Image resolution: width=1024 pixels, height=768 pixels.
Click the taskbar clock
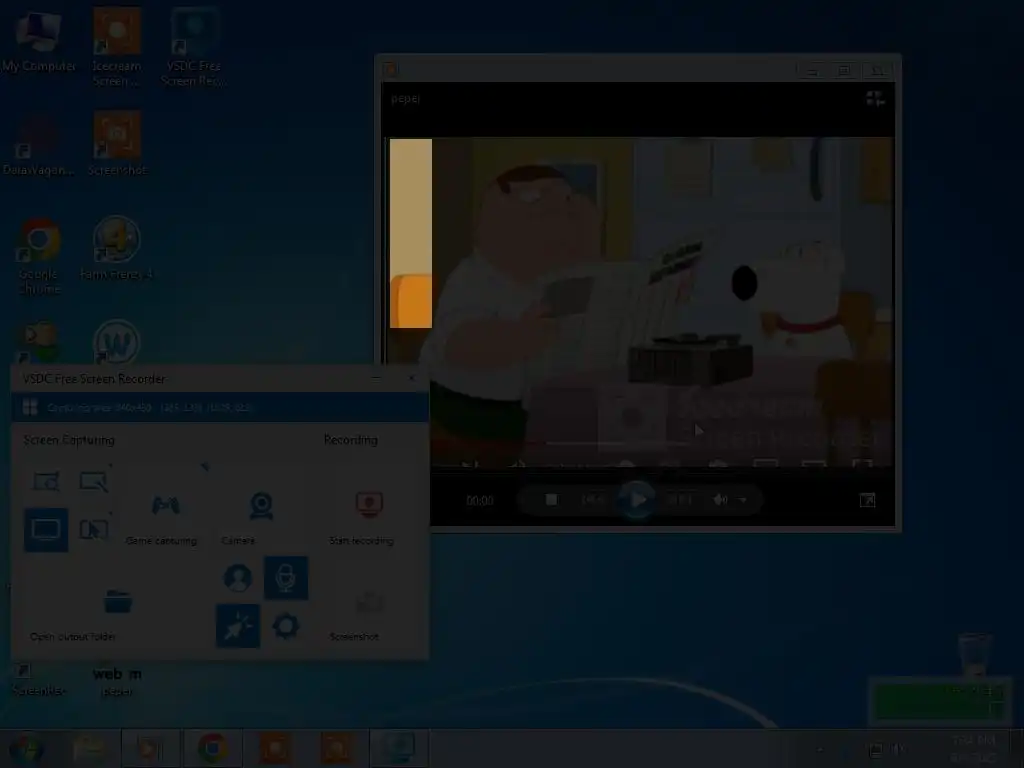(974, 748)
